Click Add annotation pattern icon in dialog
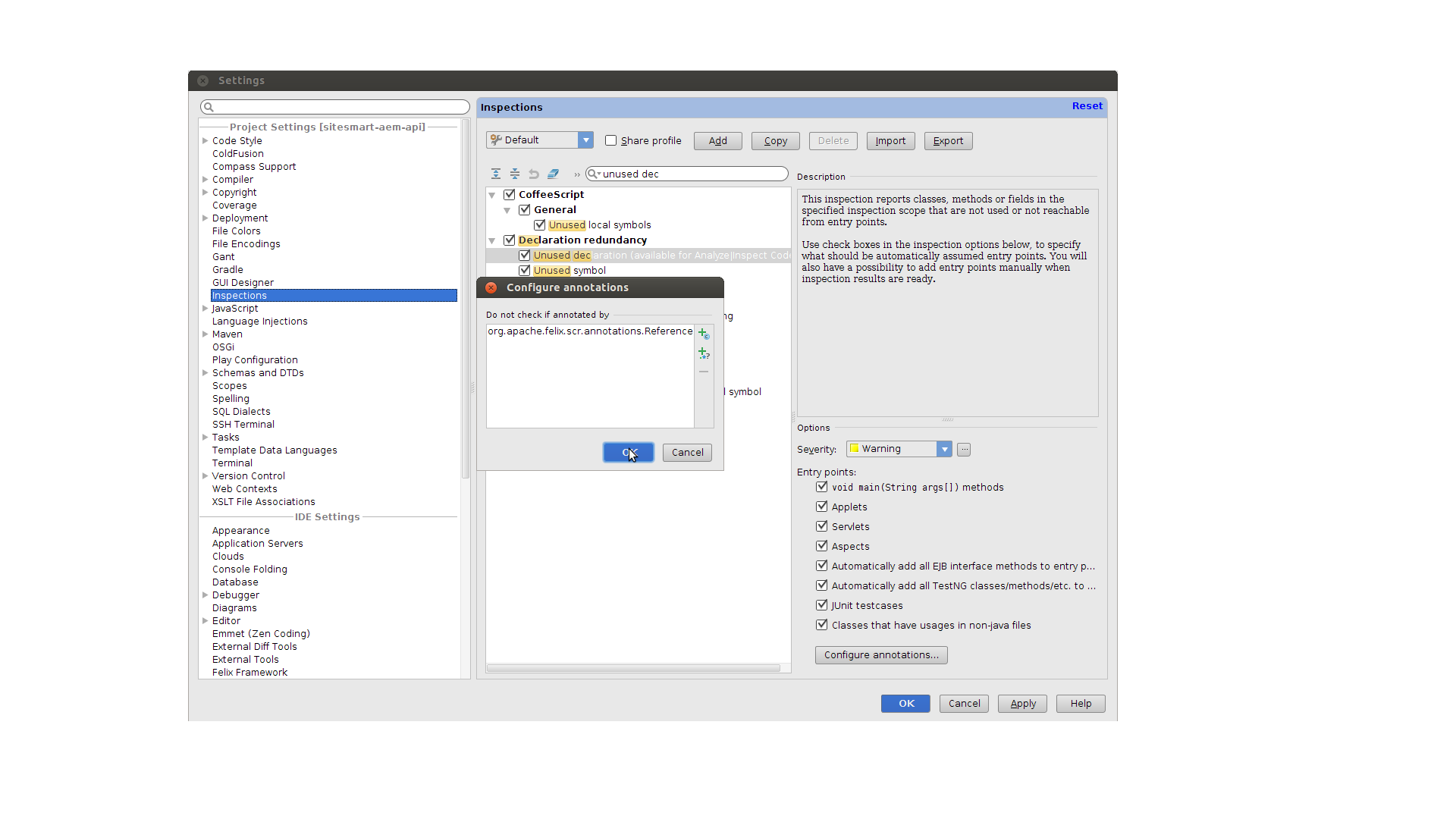 704,353
